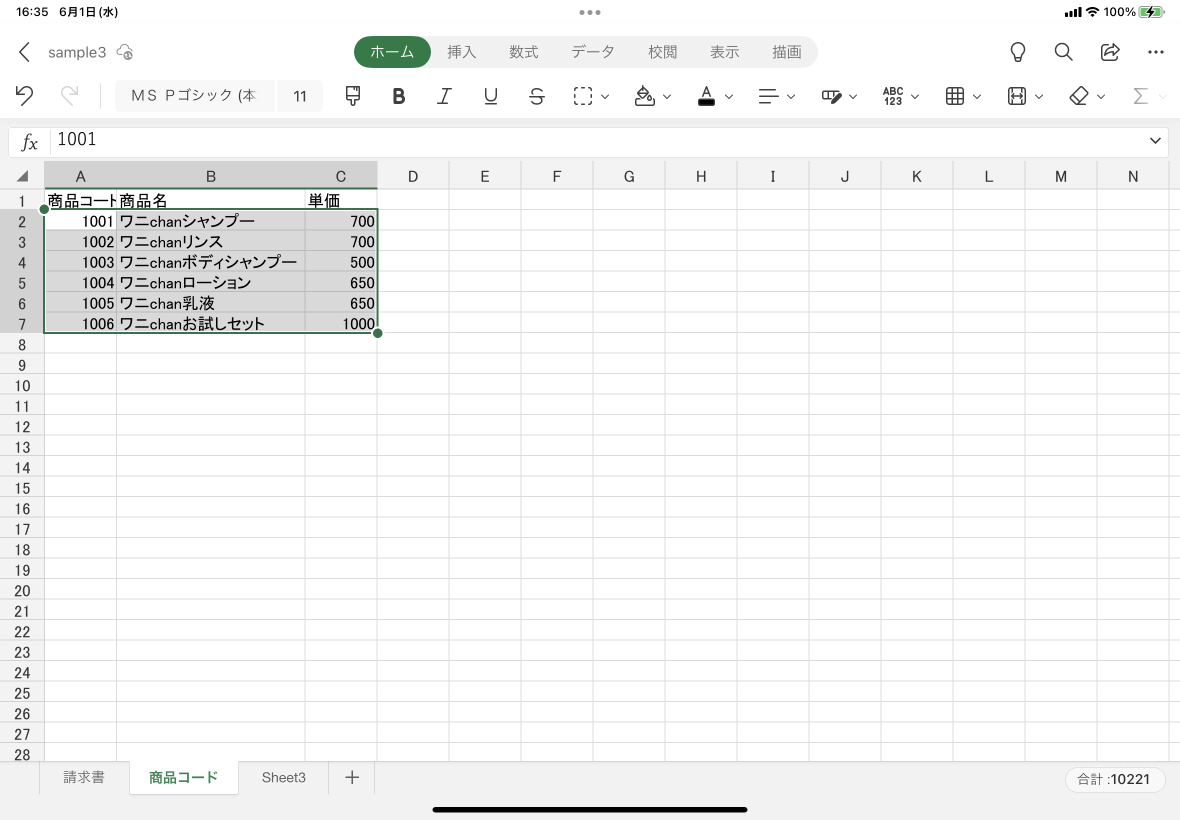Open the lightbulb tell-me search
The image size is (1180, 820).
pos(1017,52)
